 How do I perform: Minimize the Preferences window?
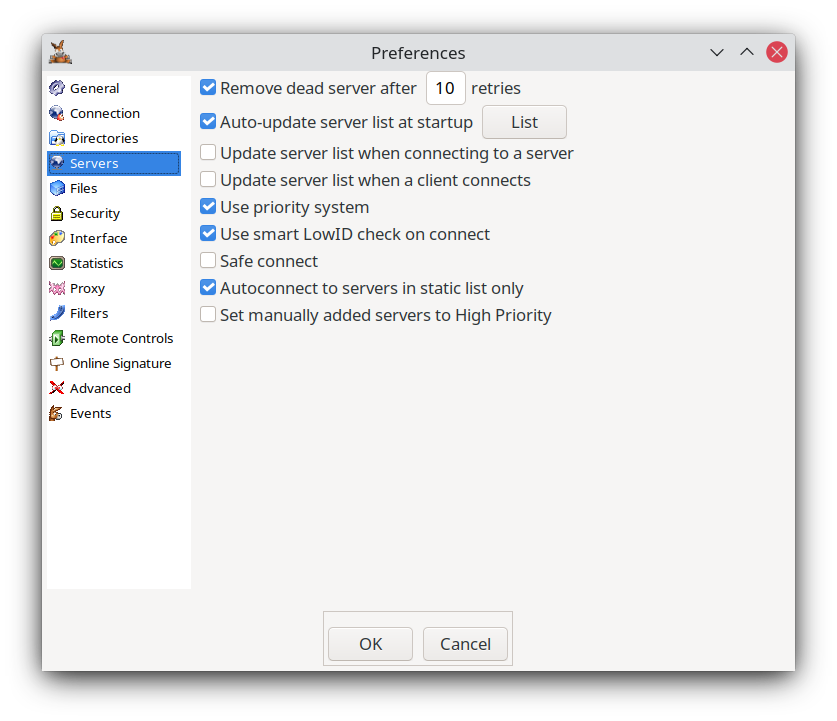click(717, 52)
